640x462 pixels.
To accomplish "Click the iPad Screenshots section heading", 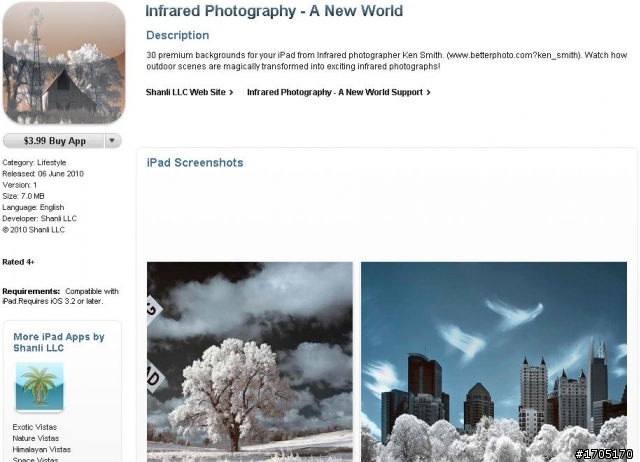I will 195,163.
